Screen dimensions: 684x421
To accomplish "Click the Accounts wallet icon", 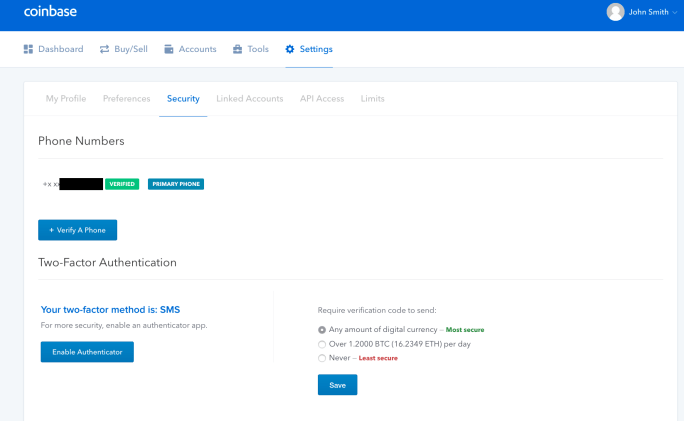I will pyautogui.click(x=169, y=49).
